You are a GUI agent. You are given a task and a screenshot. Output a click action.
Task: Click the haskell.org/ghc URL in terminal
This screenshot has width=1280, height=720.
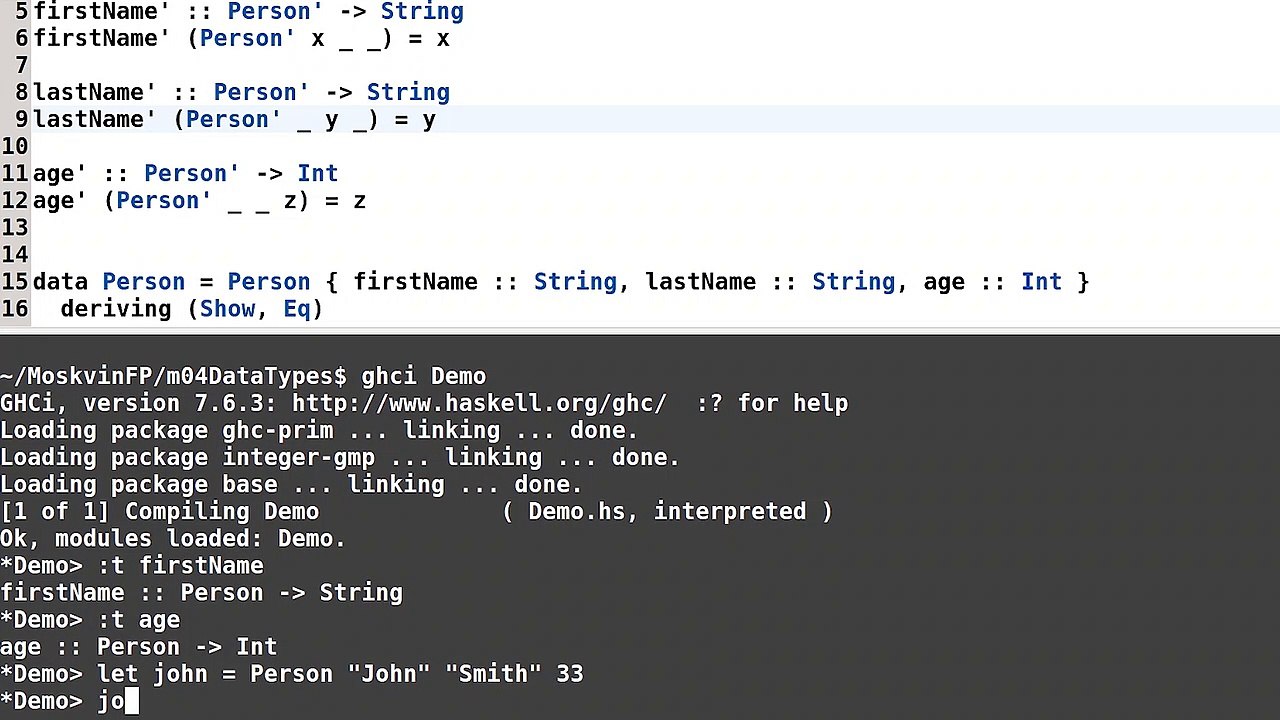click(x=479, y=403)
